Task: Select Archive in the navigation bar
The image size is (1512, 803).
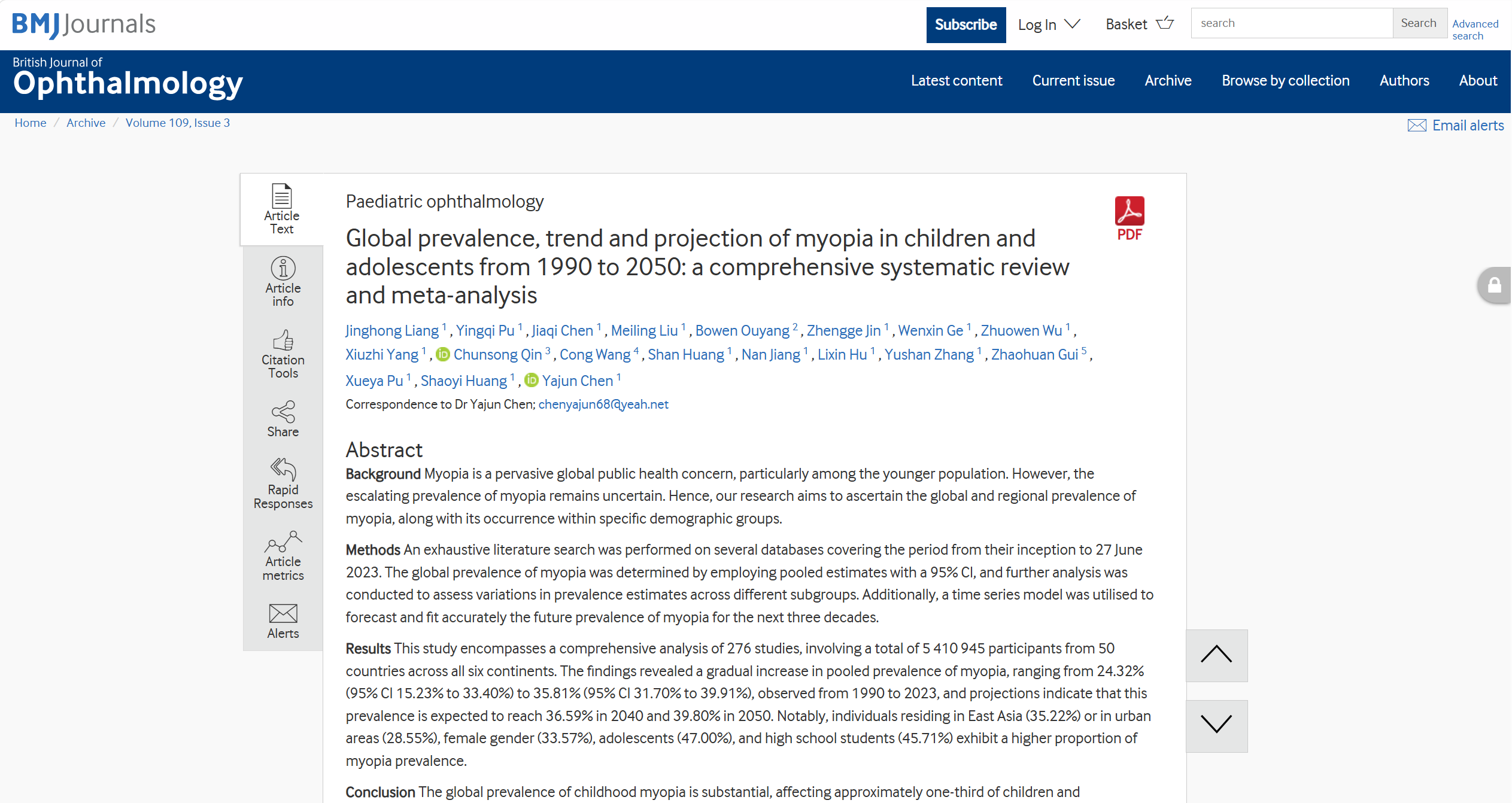Action: click(x=1168, y=81)
